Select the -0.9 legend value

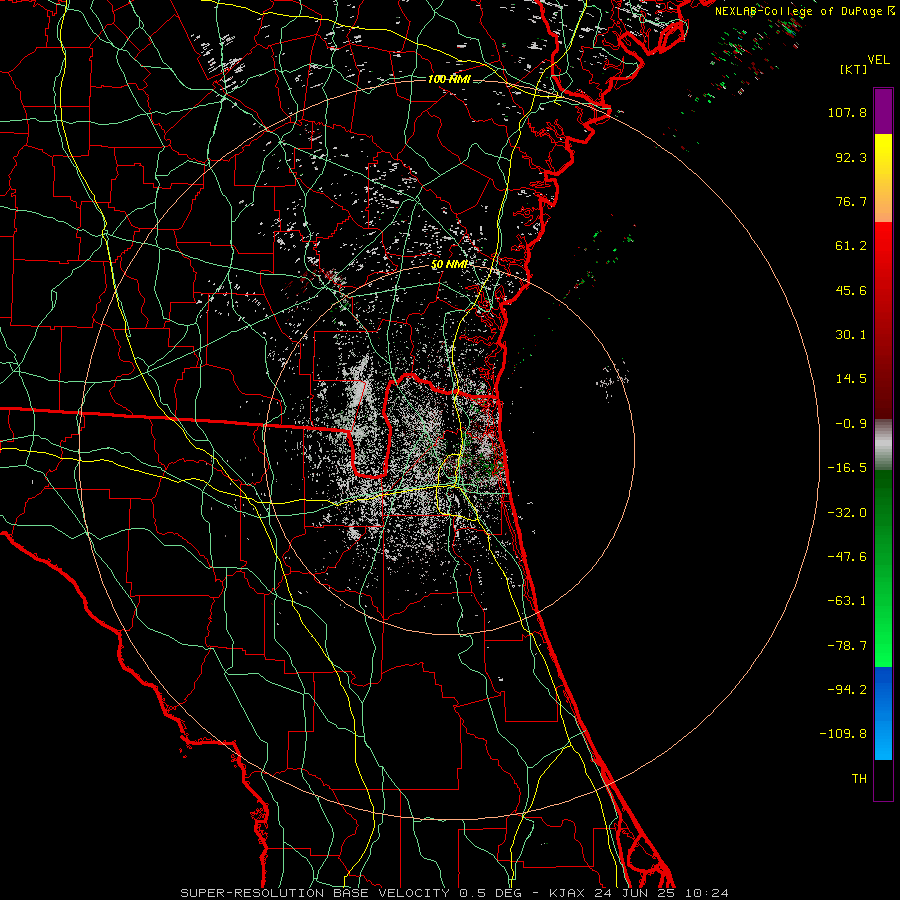[851, 424]
